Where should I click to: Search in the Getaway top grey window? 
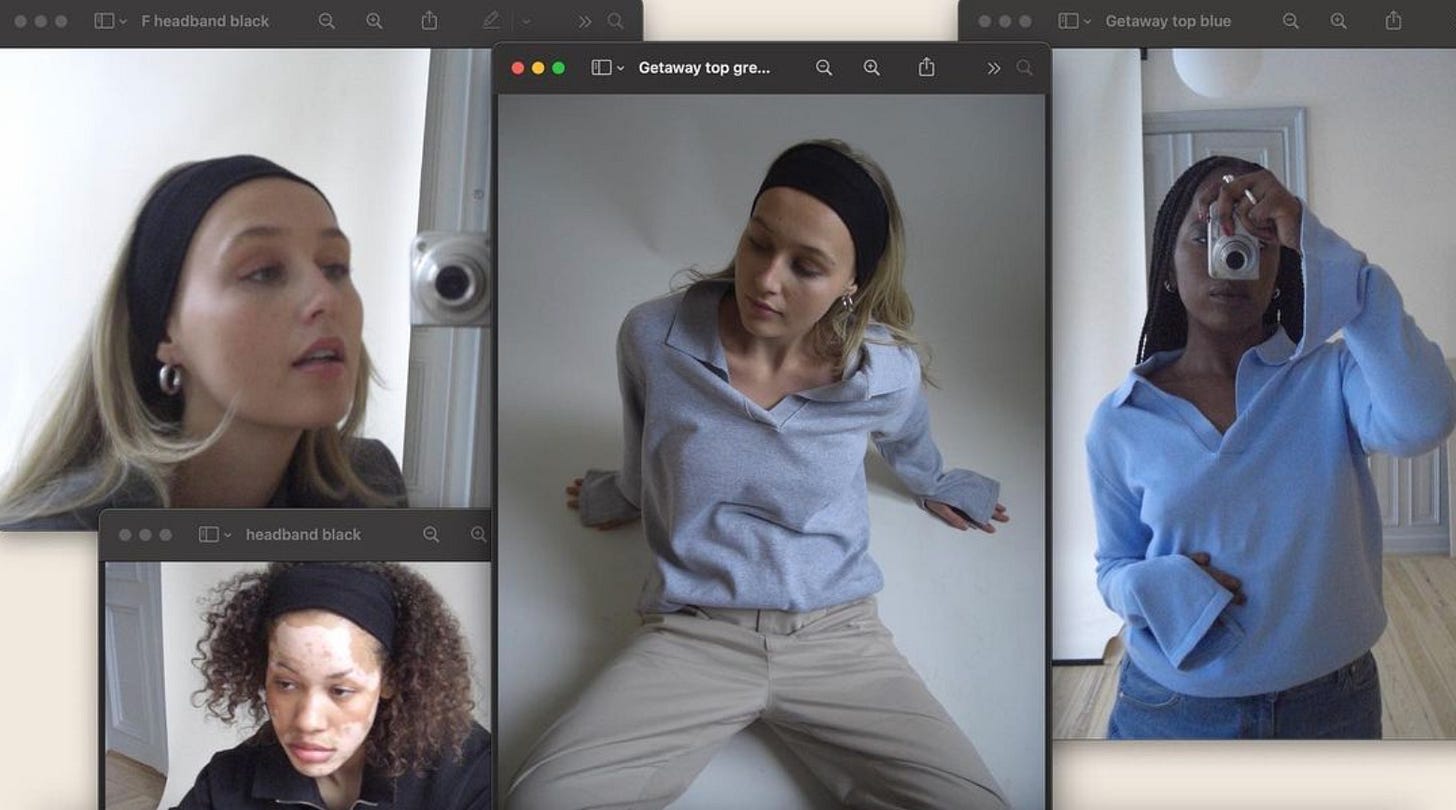[x=1024, y=68]
